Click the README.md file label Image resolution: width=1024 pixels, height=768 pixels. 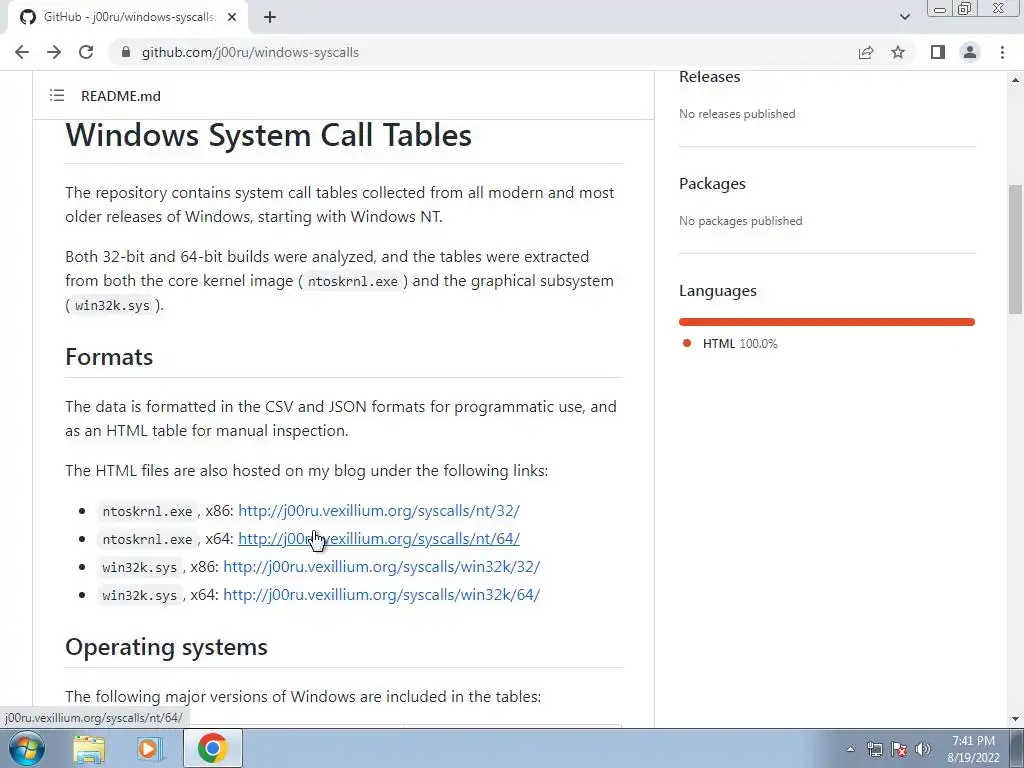tap(121, 96)
